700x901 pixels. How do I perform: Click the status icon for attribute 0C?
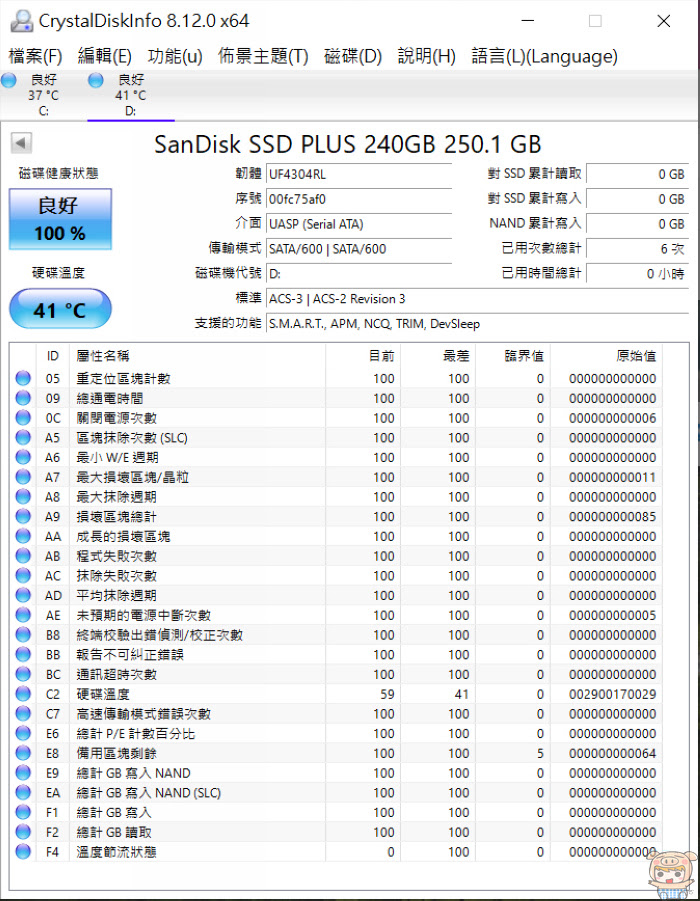click(x=23, y=418)
